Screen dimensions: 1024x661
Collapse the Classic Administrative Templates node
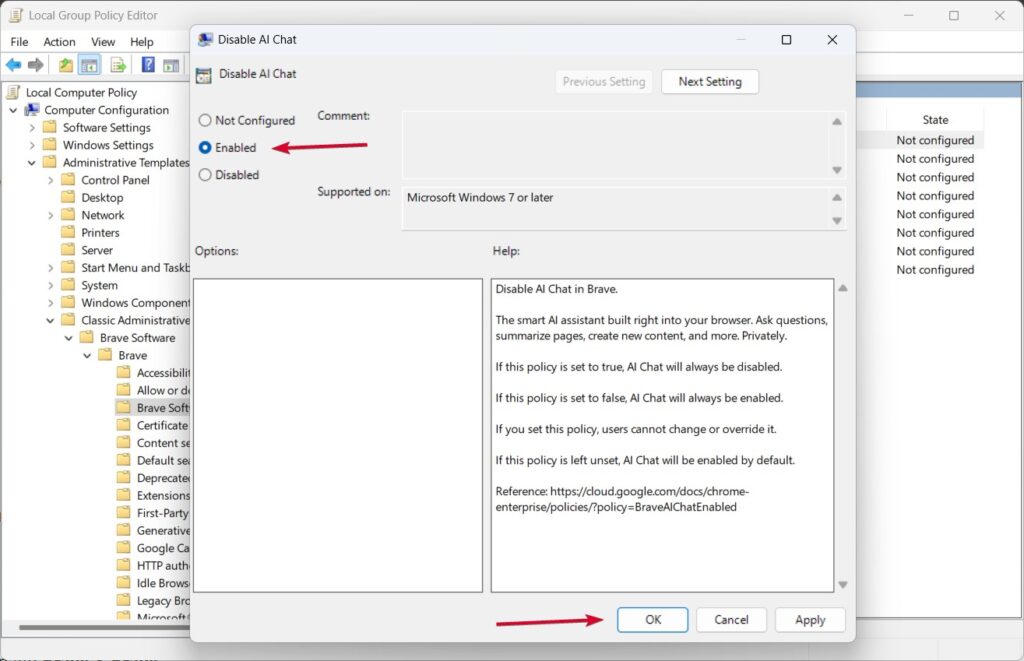[50, 321]
